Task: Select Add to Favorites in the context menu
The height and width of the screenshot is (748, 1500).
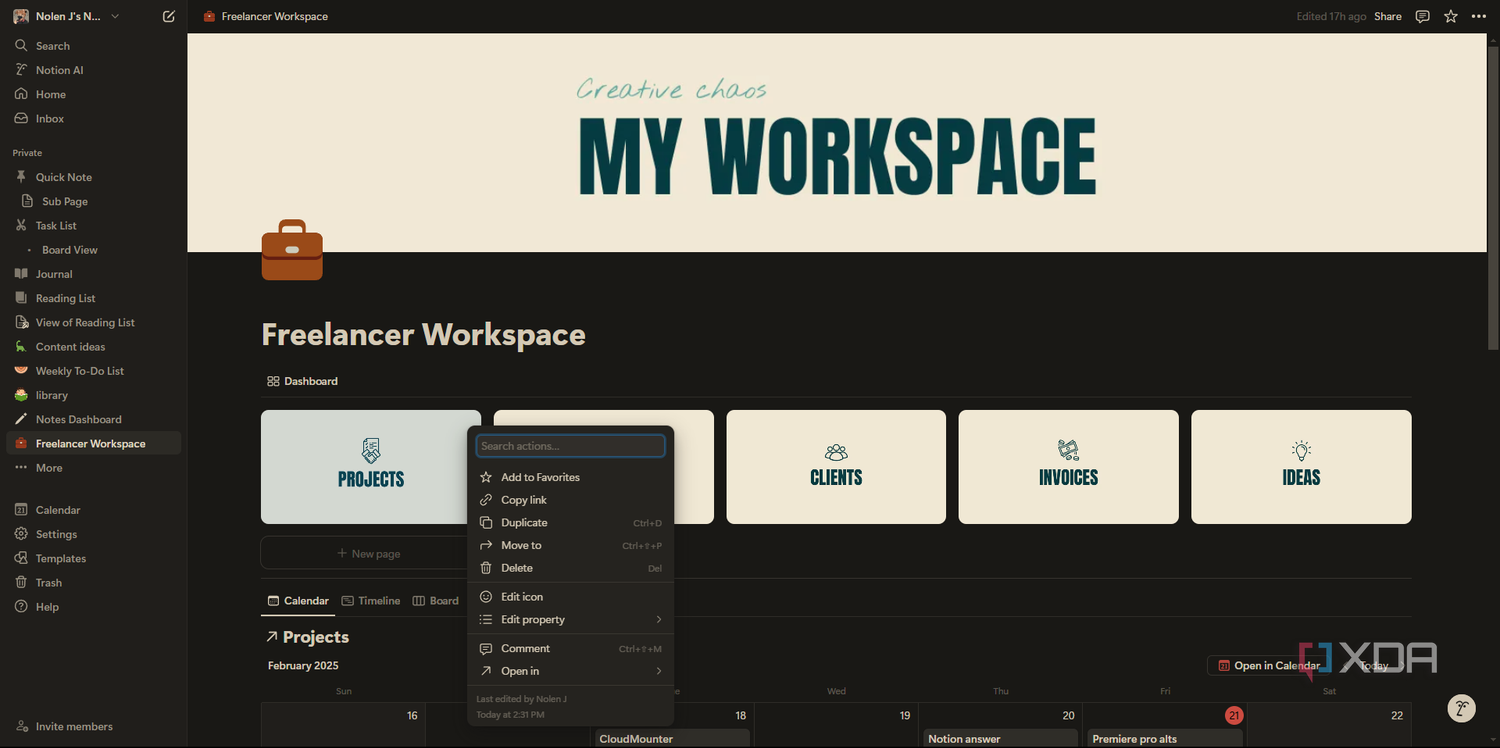Action: tap(570, 477)
